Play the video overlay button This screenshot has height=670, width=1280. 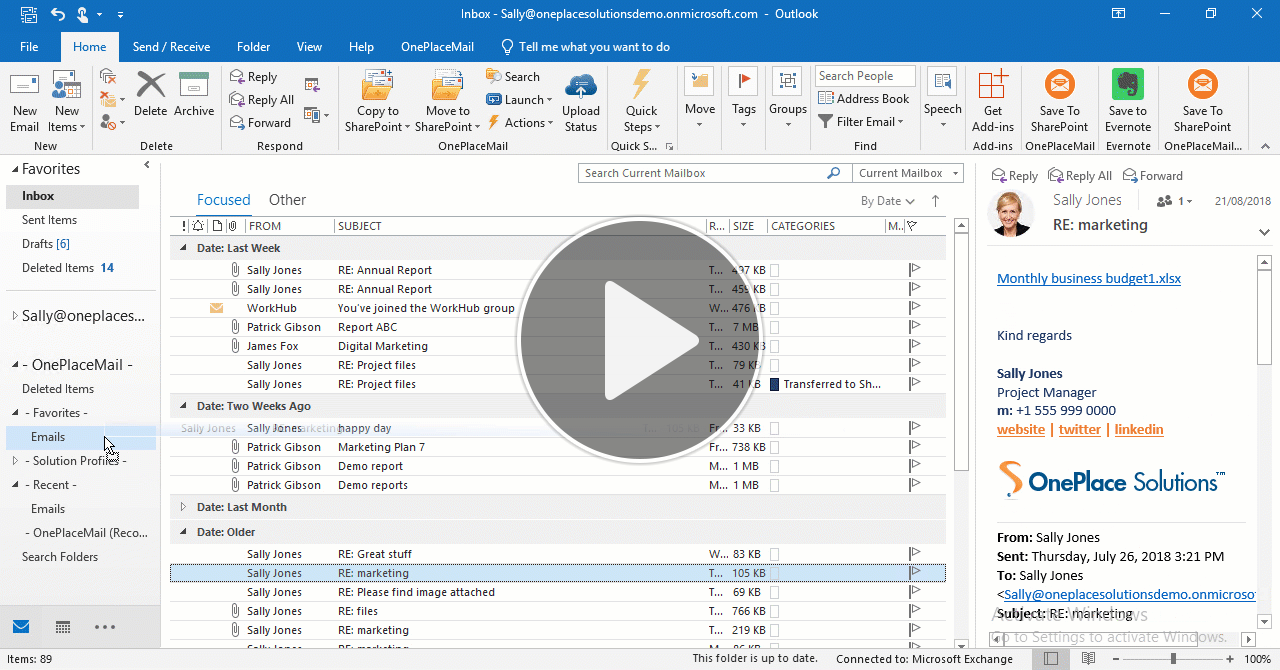click(x=638, y=341)
